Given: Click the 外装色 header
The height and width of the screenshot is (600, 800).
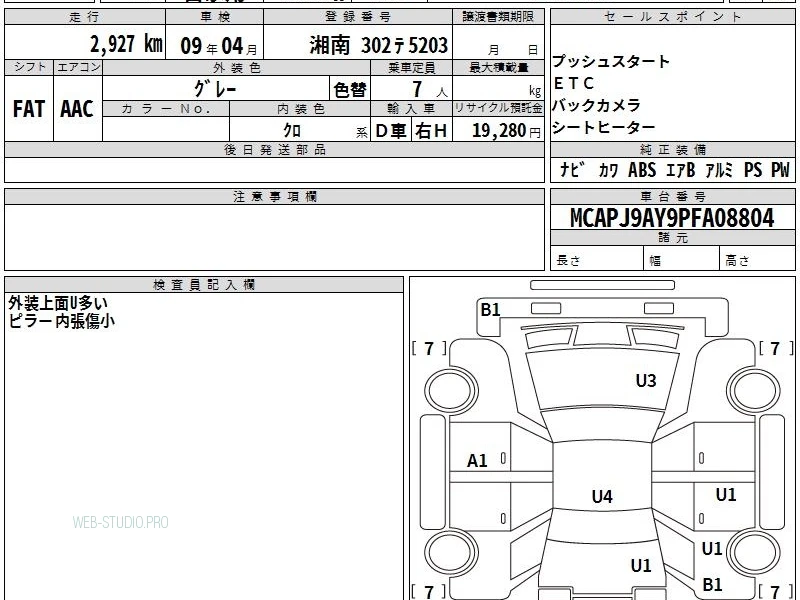Looking at the screenshot, I should tap(237, 67).
